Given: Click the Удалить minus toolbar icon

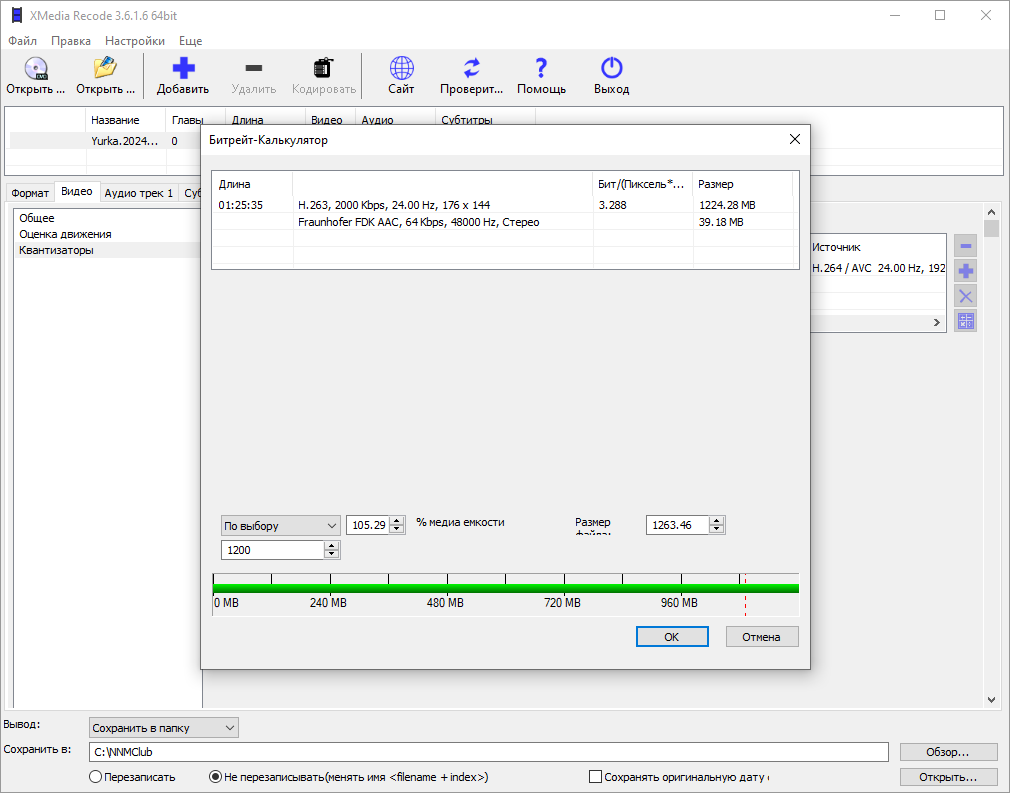Looking at the screenshot, I should pos(254,68).
